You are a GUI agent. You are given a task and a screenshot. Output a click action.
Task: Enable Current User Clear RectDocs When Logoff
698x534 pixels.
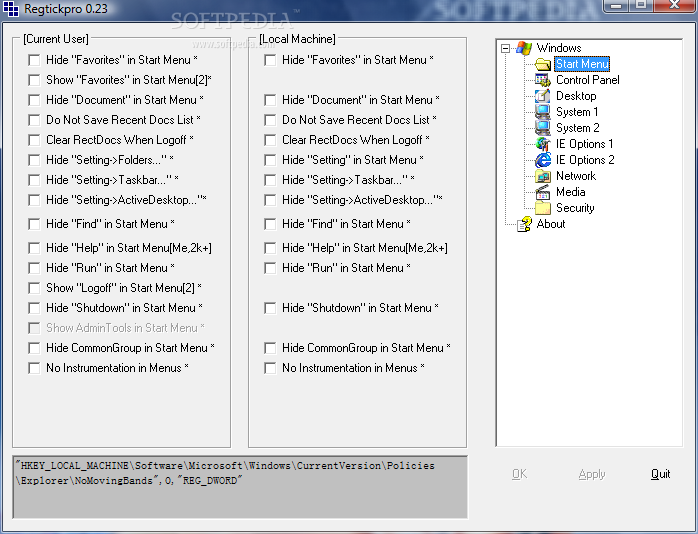34,140
